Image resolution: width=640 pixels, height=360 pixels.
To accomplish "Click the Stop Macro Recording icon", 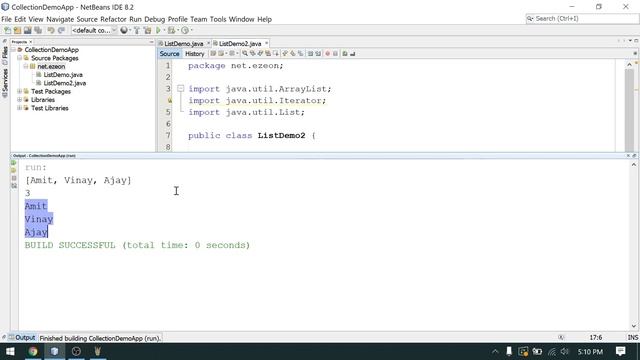I will pos(335,53).
